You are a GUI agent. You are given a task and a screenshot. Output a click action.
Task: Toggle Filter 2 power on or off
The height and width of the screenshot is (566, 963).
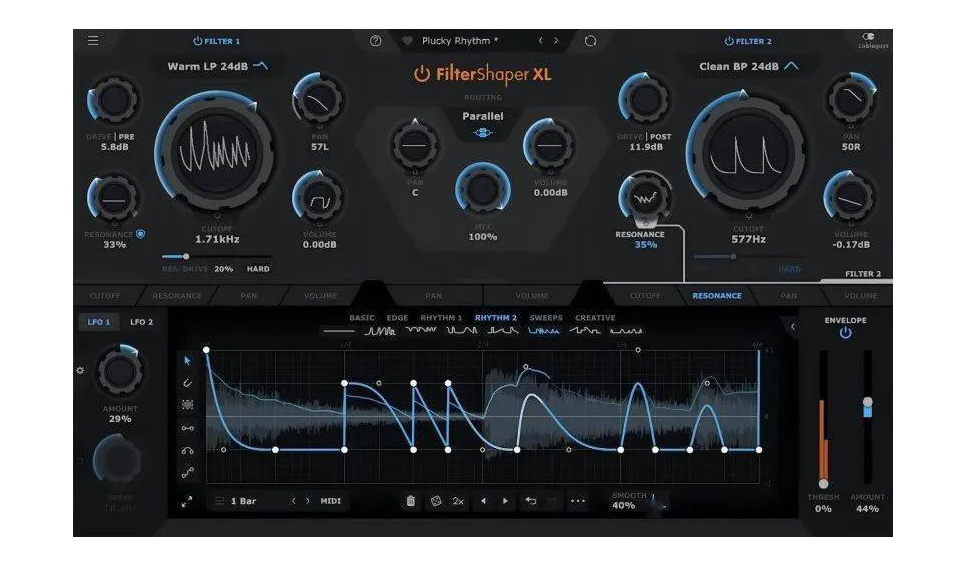pos(729,41)
